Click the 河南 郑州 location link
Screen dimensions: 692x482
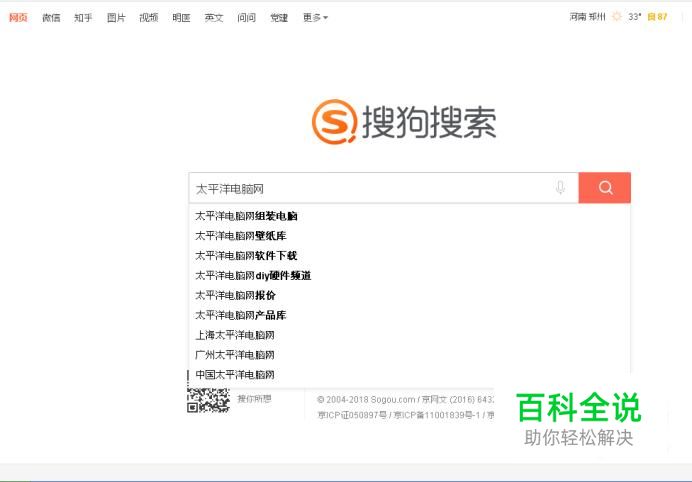pos(587,17)
